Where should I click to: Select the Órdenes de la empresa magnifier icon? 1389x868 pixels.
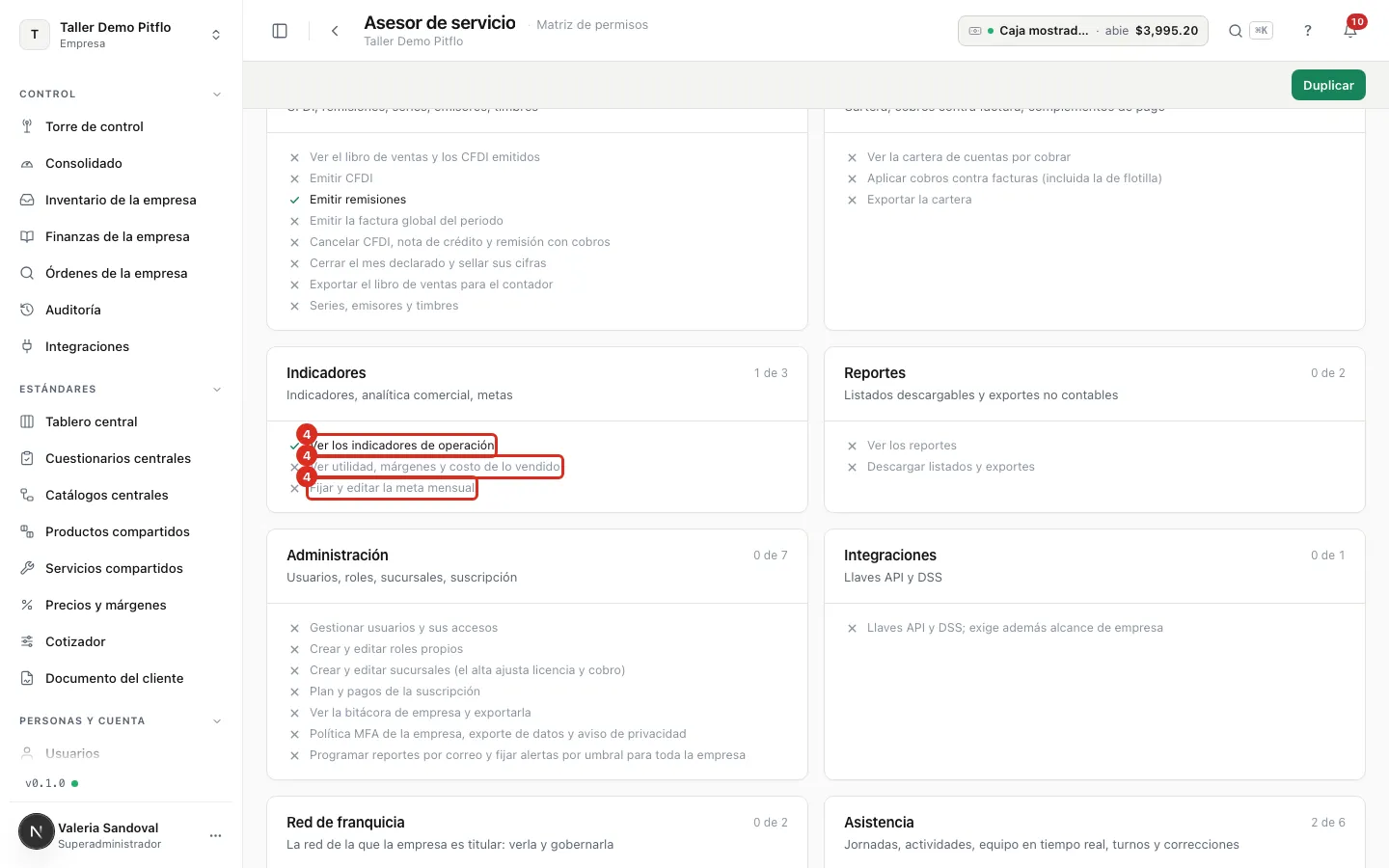point(27,274)
